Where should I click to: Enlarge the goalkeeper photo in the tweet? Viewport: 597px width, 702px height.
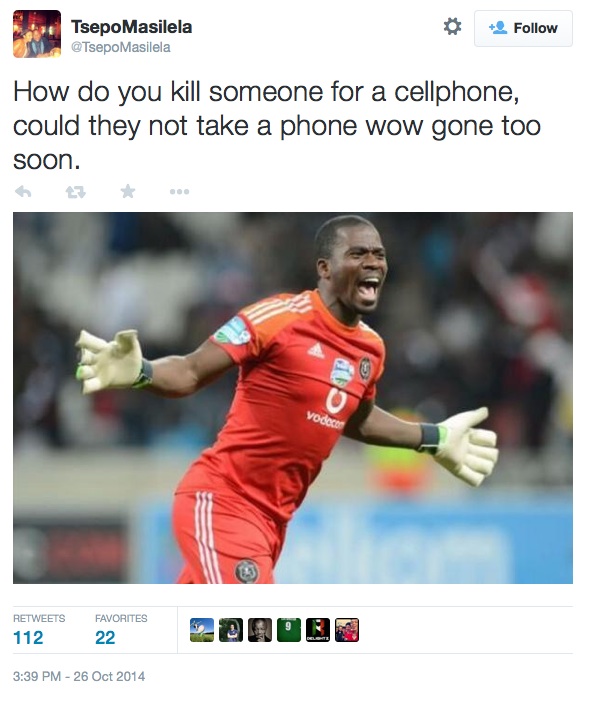tap(293, 398)
